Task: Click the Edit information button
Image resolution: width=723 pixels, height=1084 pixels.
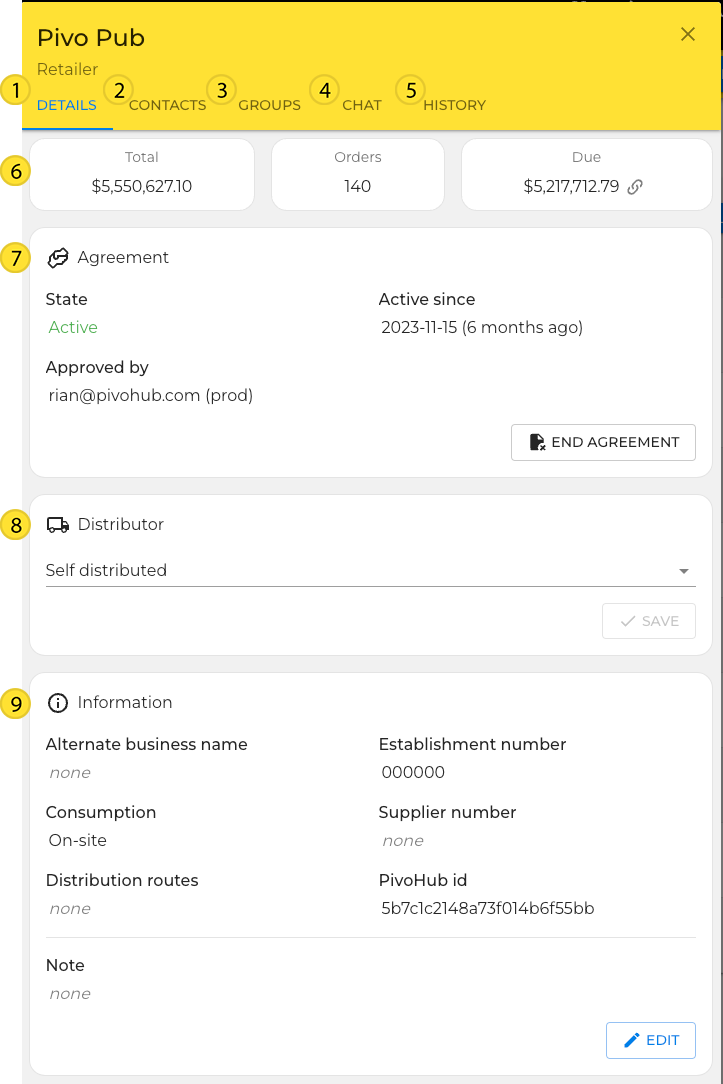Action: (x=651, y=1040)
